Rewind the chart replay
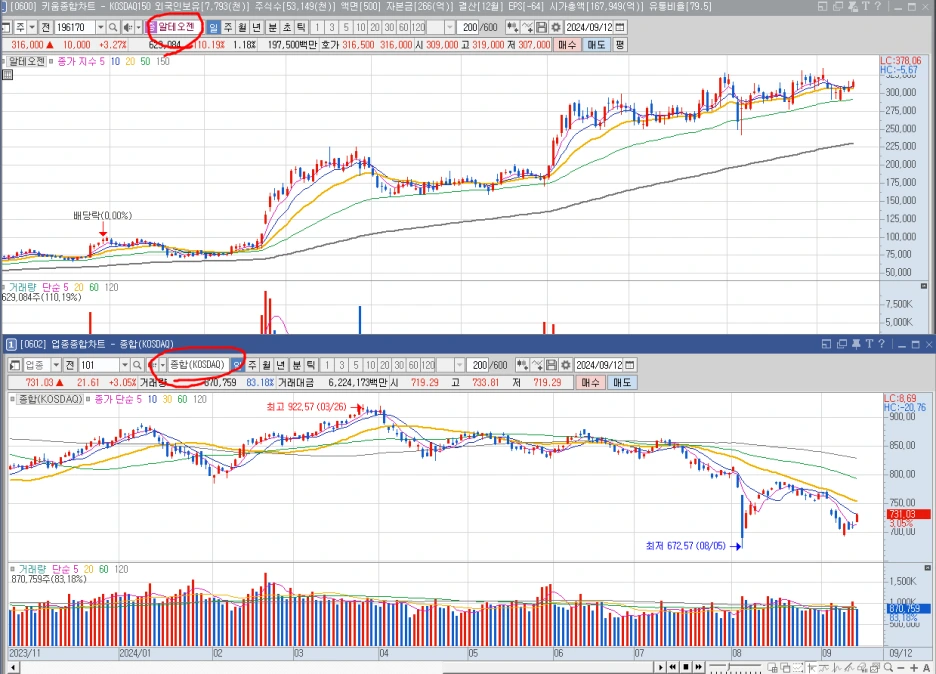 673,667
